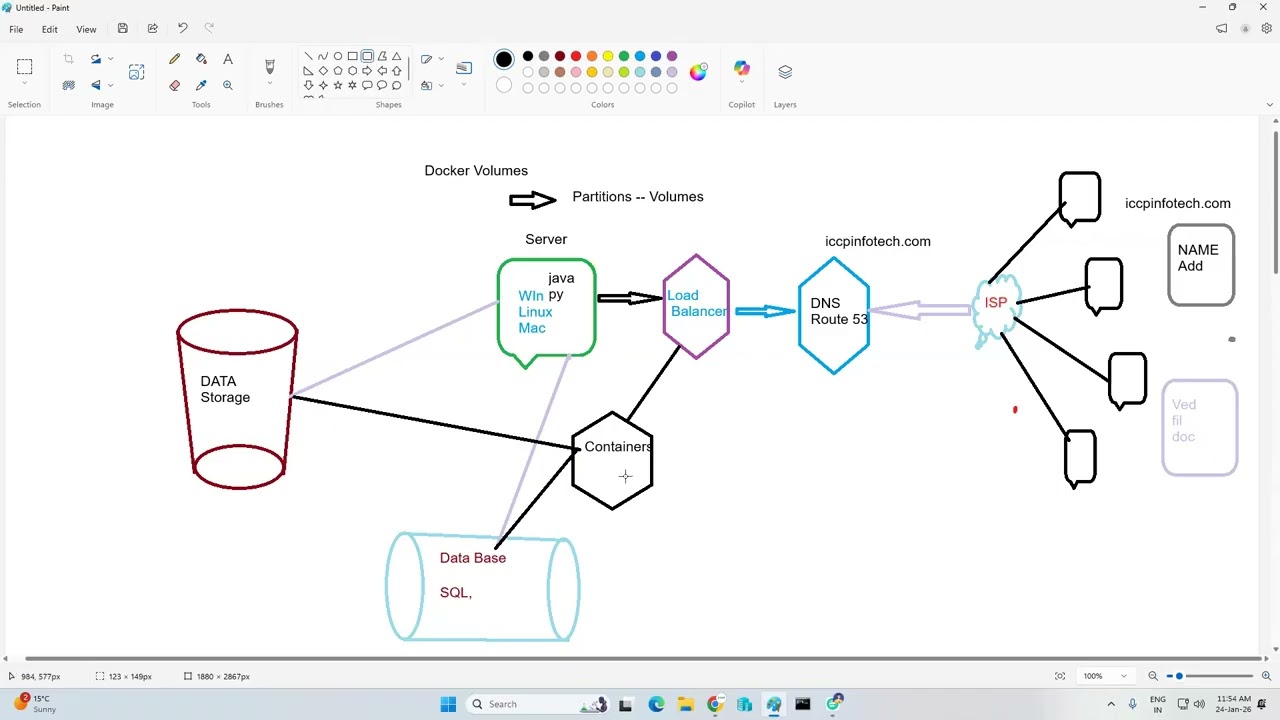
Task: Pick the purple color swatch
Action: click(x=672, y=56)
